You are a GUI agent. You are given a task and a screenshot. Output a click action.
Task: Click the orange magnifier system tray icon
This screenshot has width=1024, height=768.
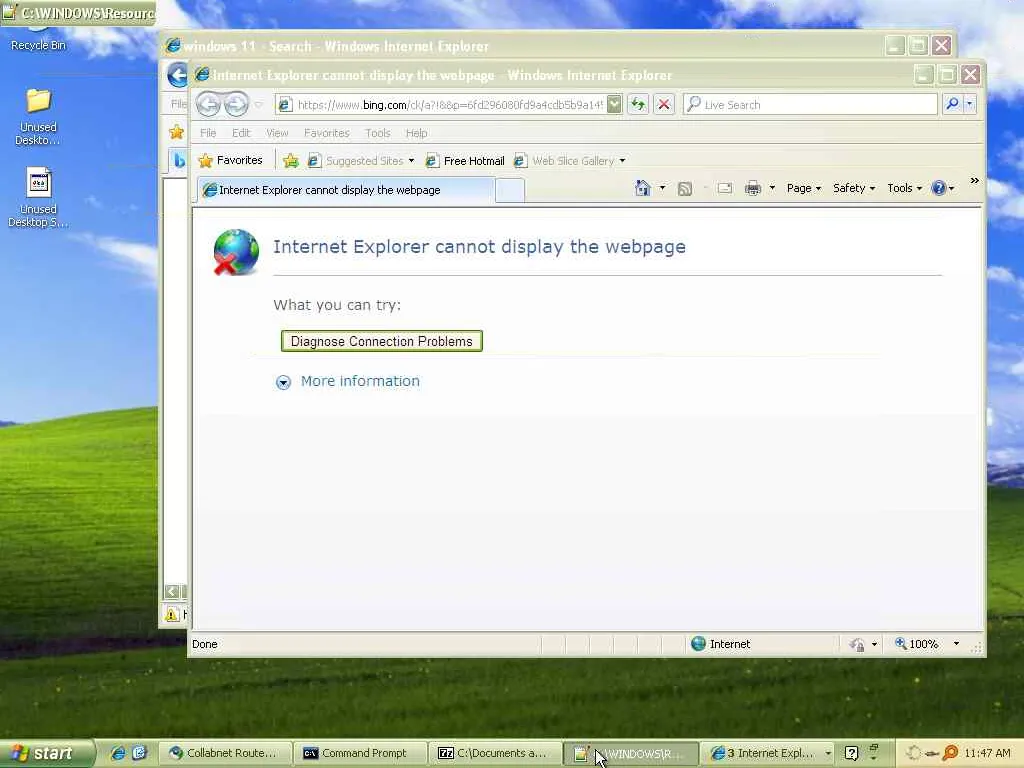[x=950, y=753]
